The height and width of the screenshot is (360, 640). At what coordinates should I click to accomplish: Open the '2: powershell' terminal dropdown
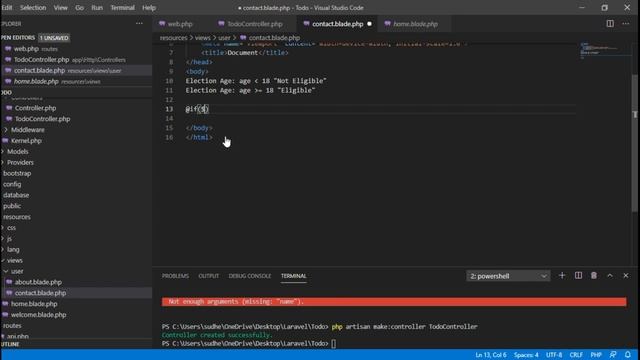click(508, 276)
